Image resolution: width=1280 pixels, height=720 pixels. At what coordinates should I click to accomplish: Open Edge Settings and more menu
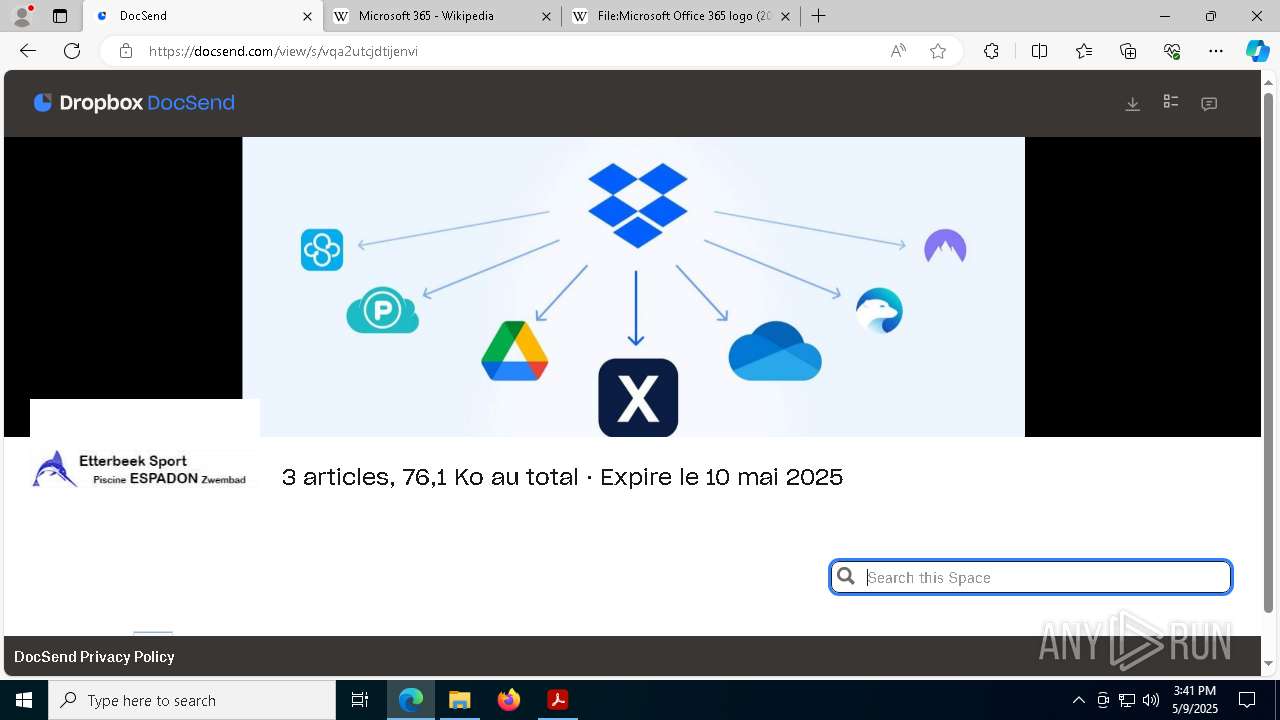point(1216,51)
